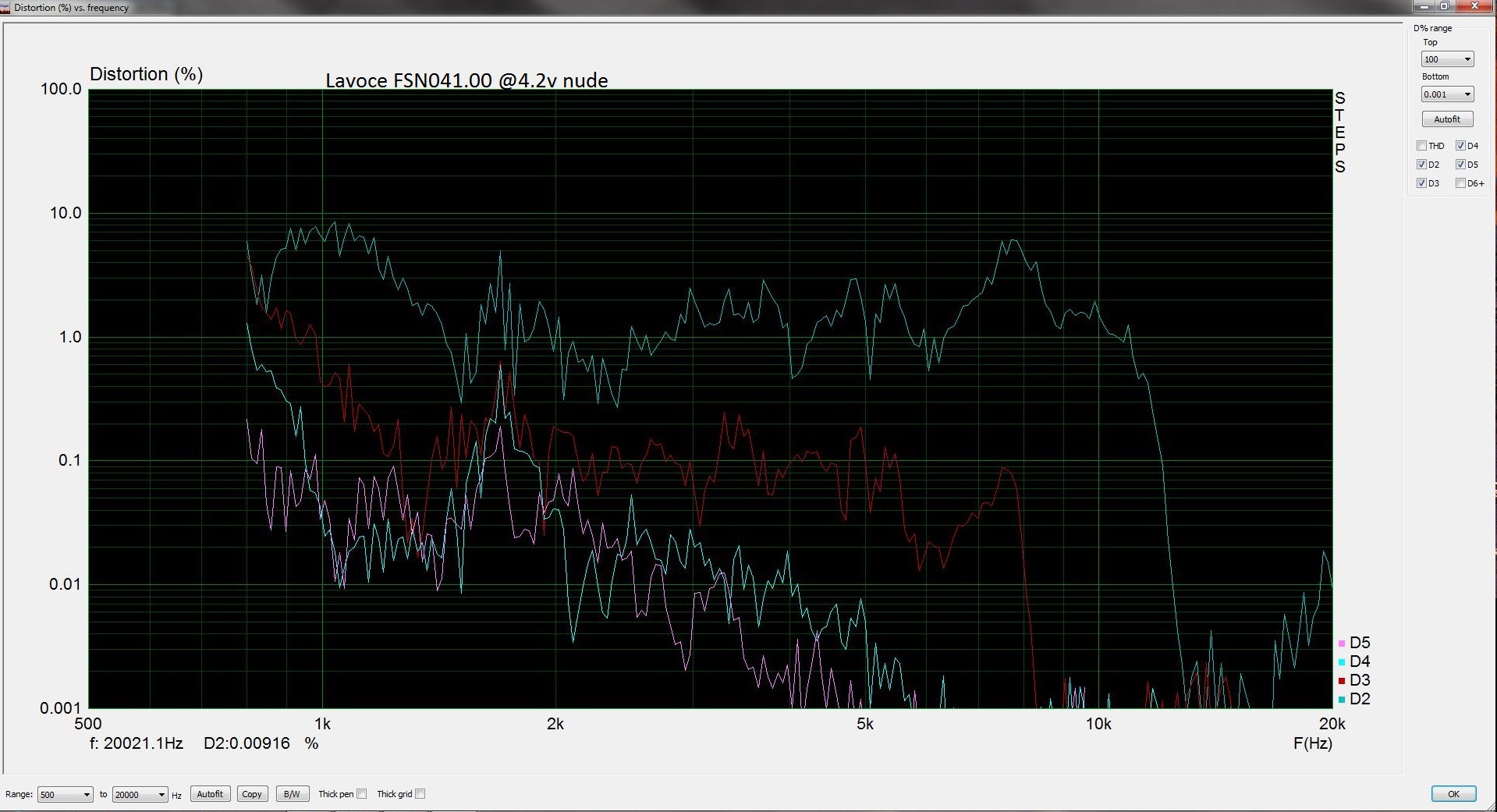Click the cursor frequency readout 20021.1Hz
This screenshot has height=812, width=1497.
point(137,743)
